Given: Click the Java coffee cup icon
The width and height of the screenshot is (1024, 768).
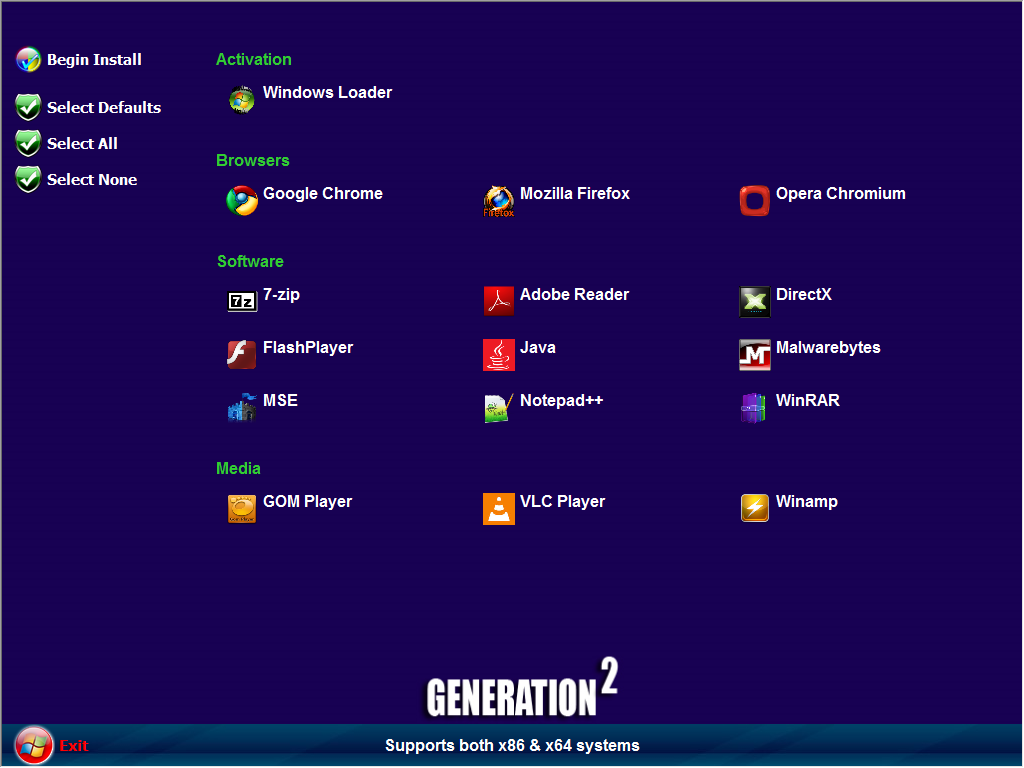Looking at the screenshot, I should tap(499, 355).
